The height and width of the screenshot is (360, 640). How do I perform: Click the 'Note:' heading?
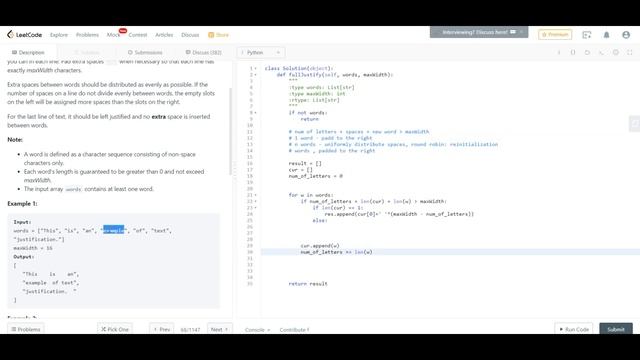click(15, 140)
